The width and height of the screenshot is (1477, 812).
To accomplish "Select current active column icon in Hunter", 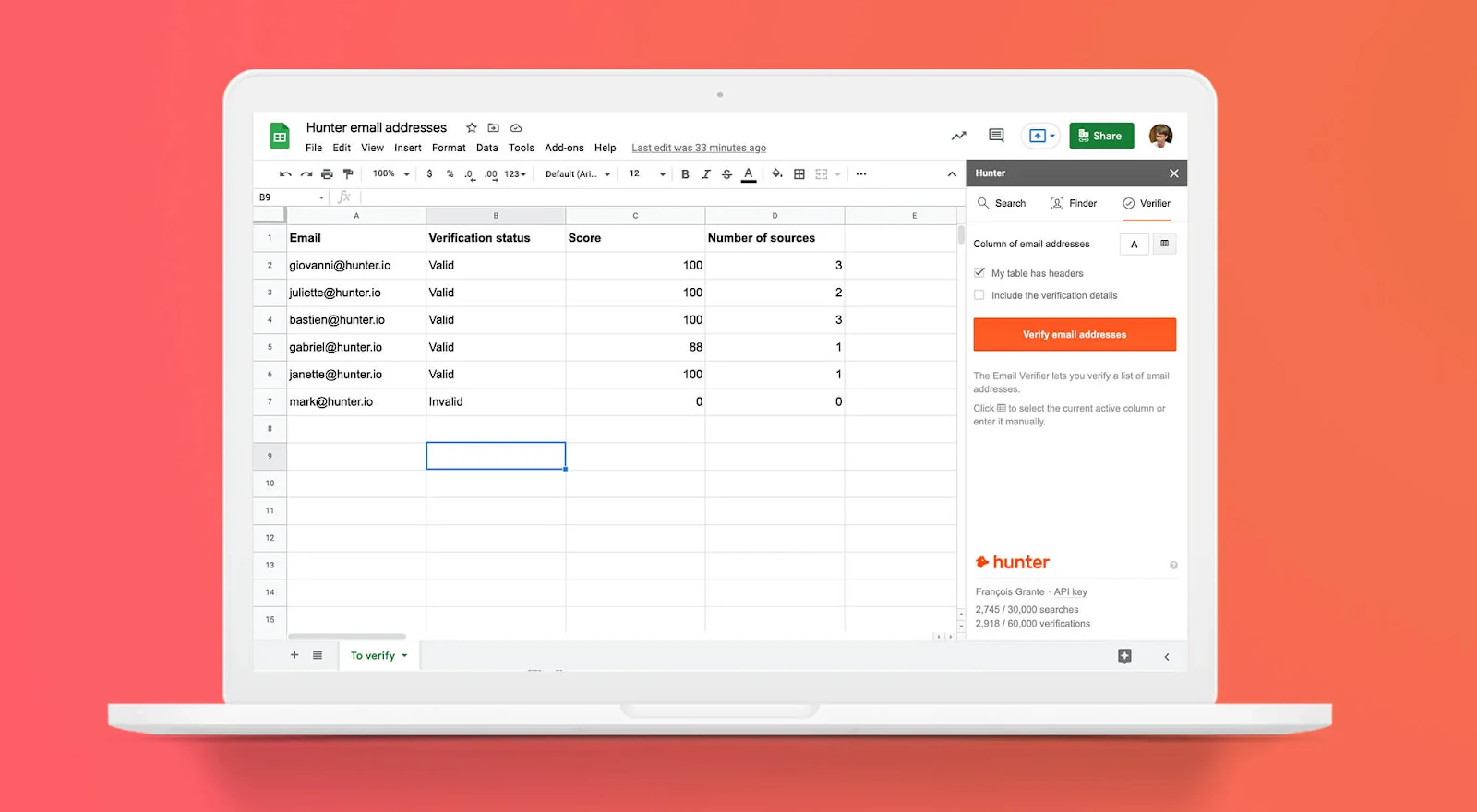I will click(1164, 244).
